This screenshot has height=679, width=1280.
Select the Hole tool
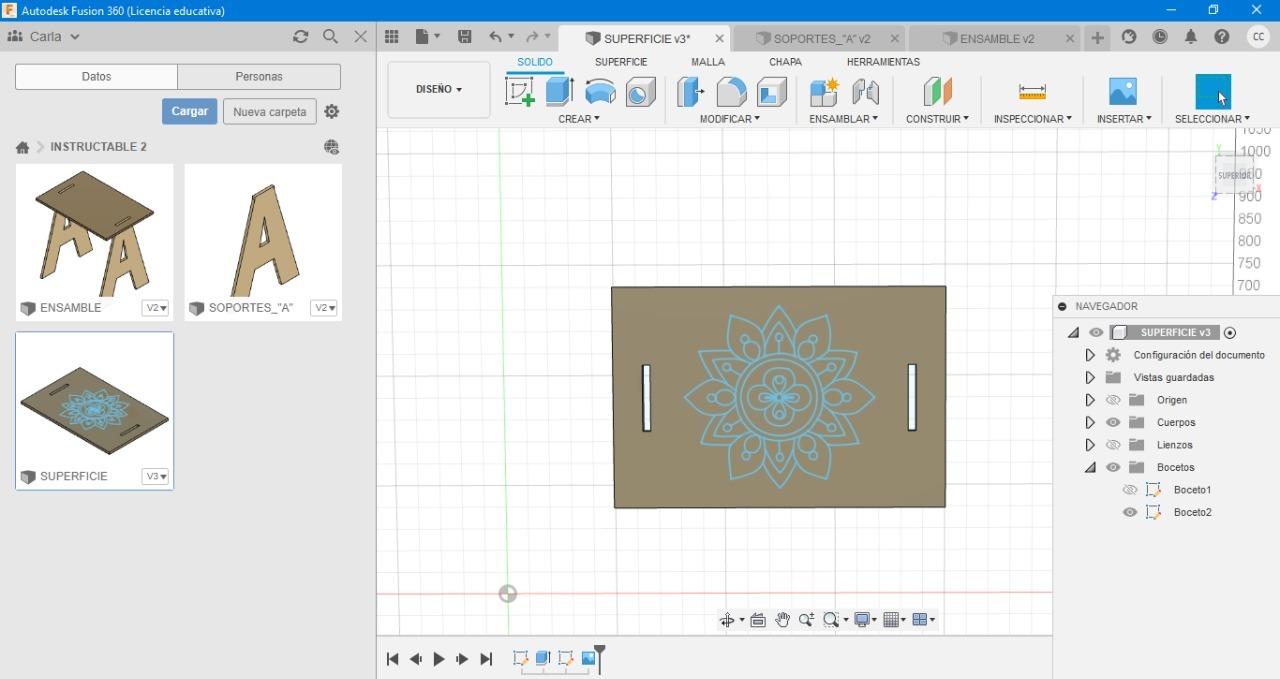pyautogui.click(x=640, y=92)
